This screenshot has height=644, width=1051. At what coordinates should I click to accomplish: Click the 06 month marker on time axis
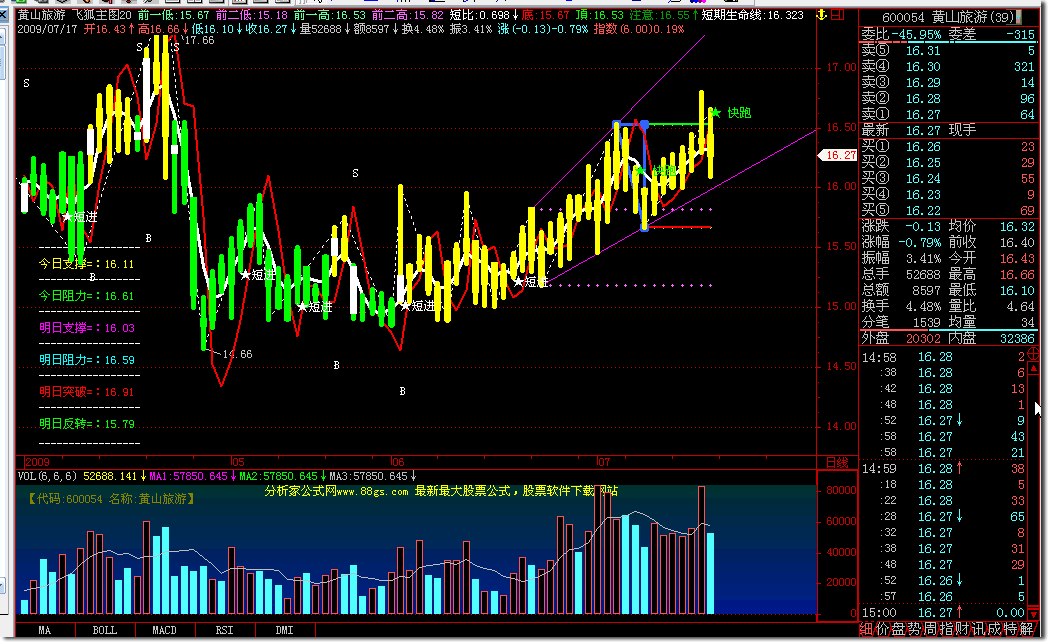tap(397, 462)
